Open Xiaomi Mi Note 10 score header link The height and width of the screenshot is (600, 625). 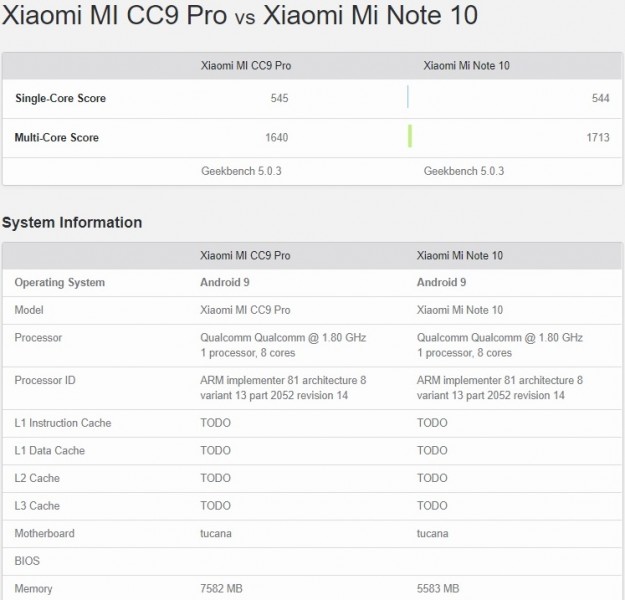tap(466, 66)
